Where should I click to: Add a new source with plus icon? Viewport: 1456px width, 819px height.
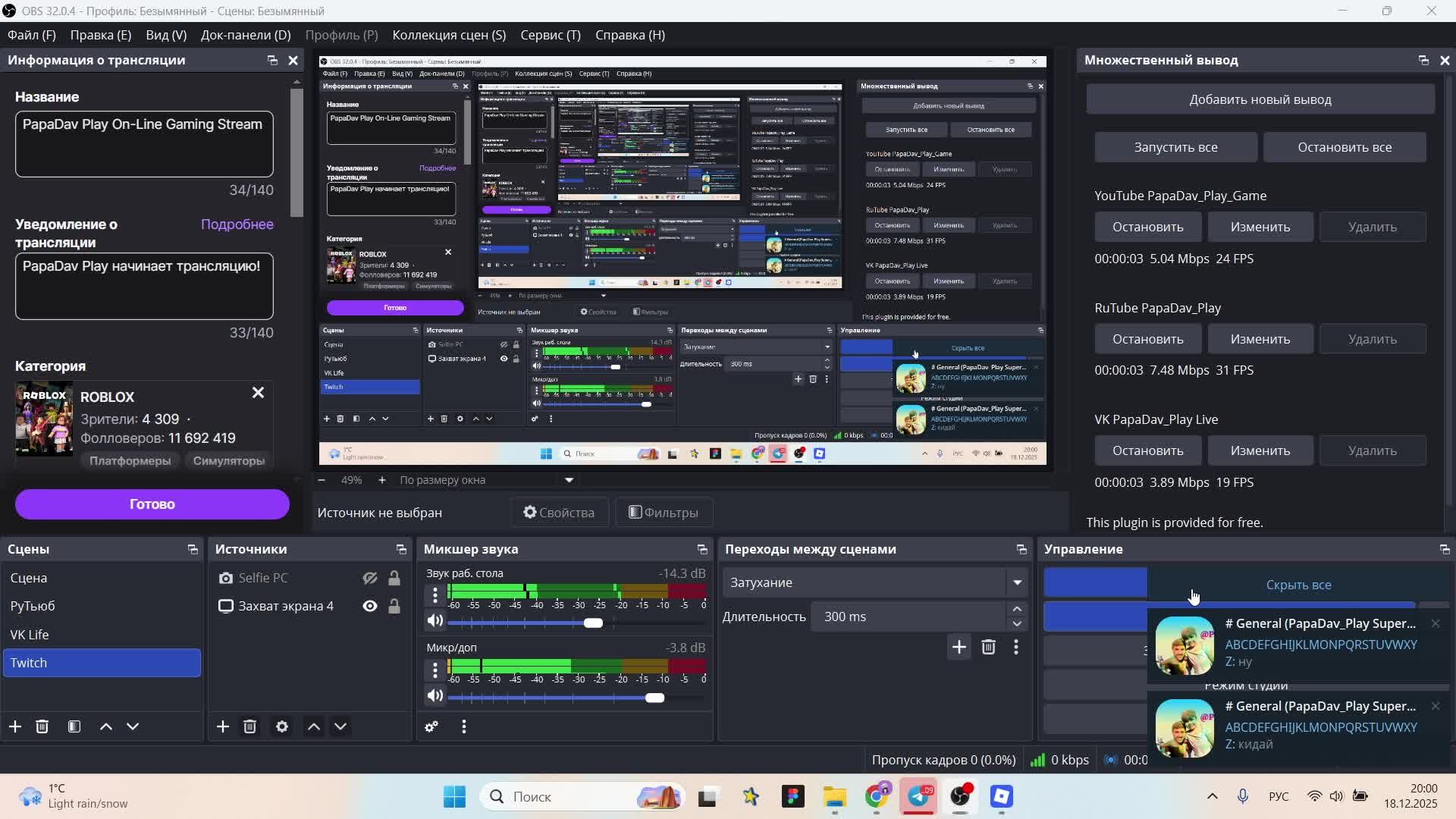(x=222, y=726)
